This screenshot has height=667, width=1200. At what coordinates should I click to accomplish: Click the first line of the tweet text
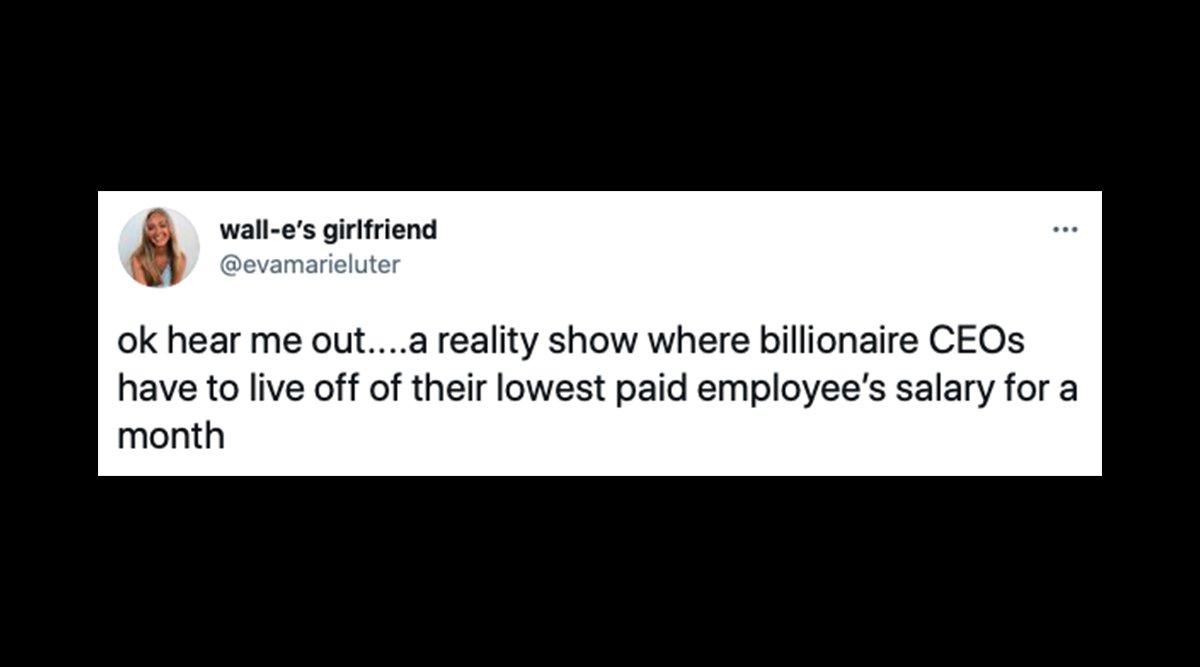[570, 340]
